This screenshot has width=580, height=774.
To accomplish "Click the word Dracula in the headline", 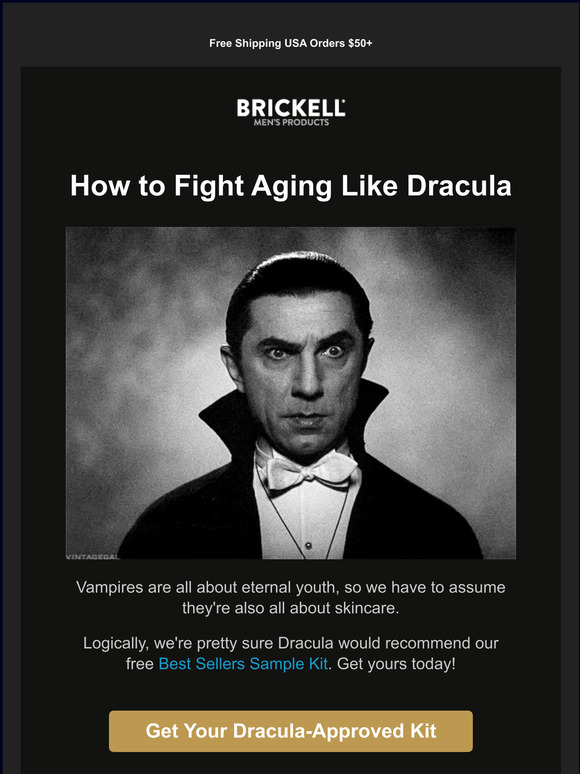I will [x=459, y=186].
